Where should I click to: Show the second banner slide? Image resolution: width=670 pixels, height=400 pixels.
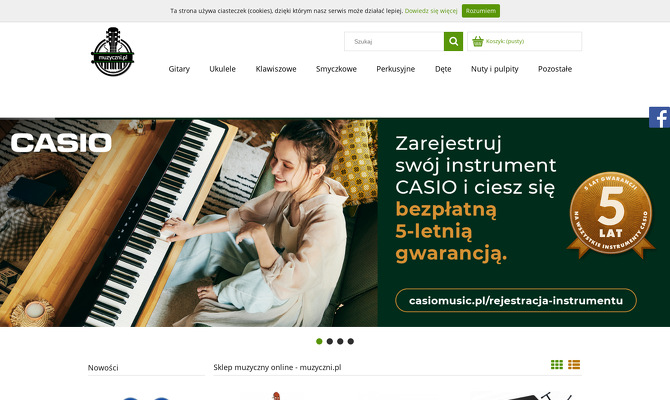(x=329, y=341)
